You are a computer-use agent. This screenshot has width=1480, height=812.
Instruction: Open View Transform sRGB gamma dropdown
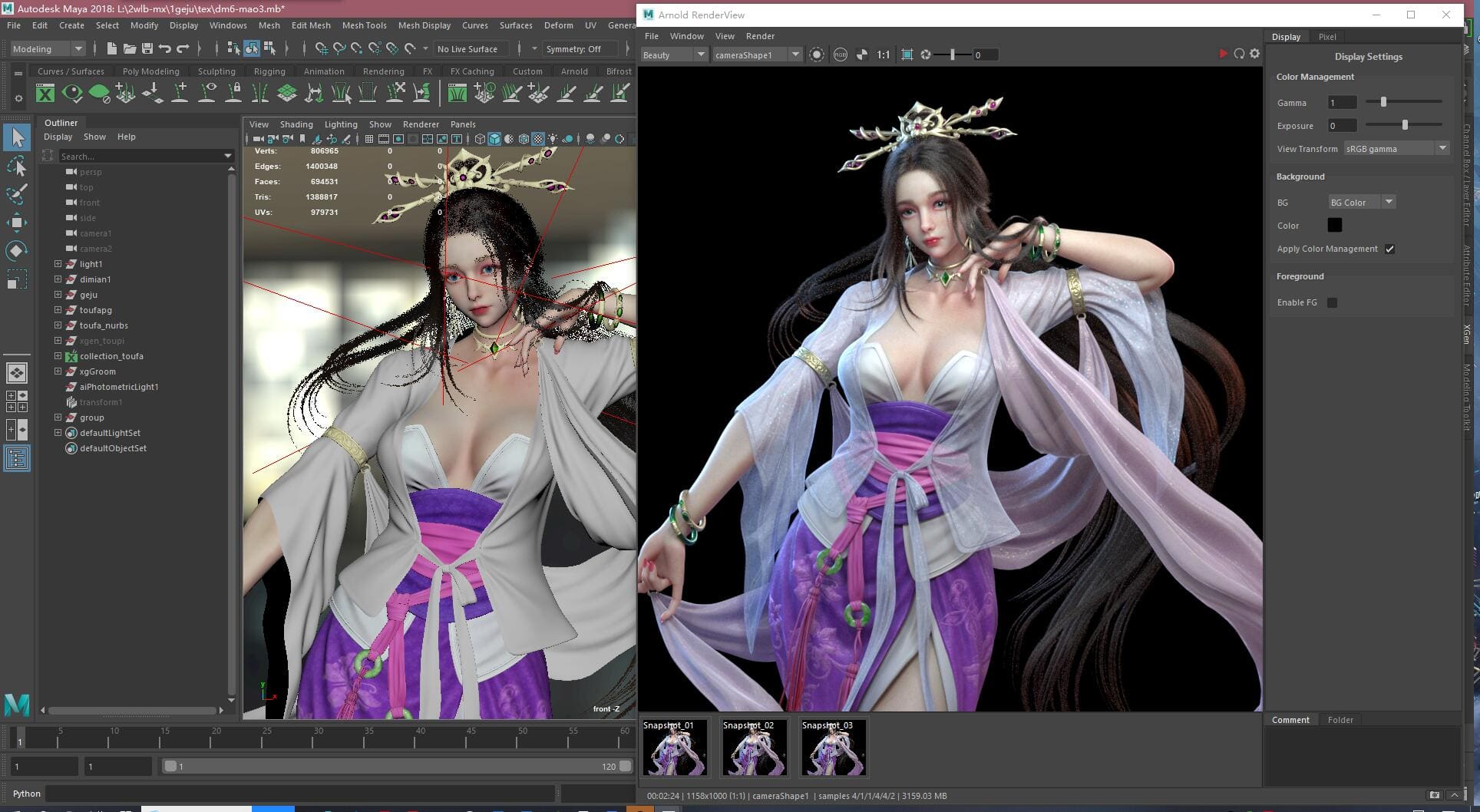(1396, 148)
